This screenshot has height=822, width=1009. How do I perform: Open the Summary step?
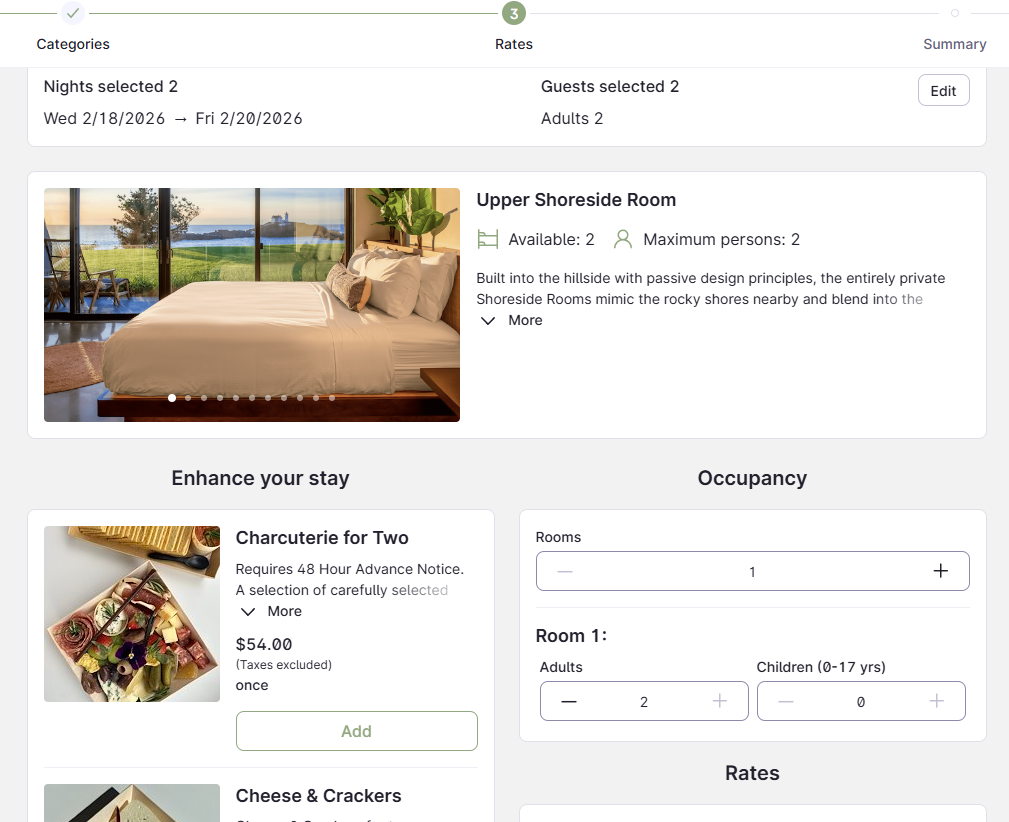click(x=954, y=44)
